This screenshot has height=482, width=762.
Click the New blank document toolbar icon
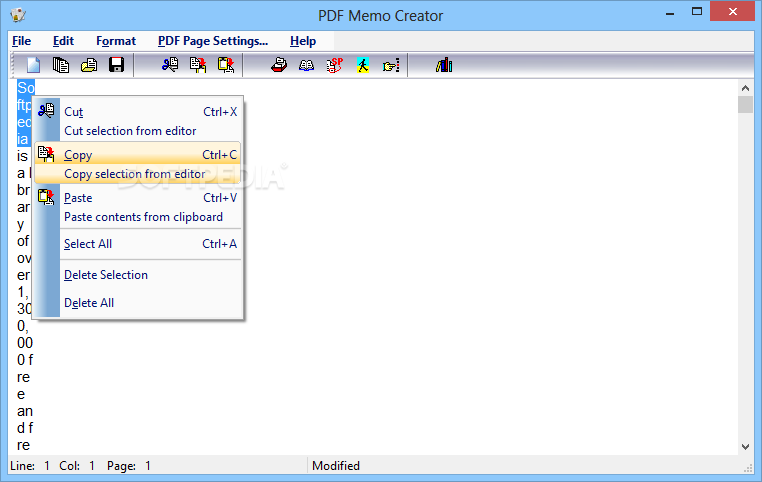point(34,65)
